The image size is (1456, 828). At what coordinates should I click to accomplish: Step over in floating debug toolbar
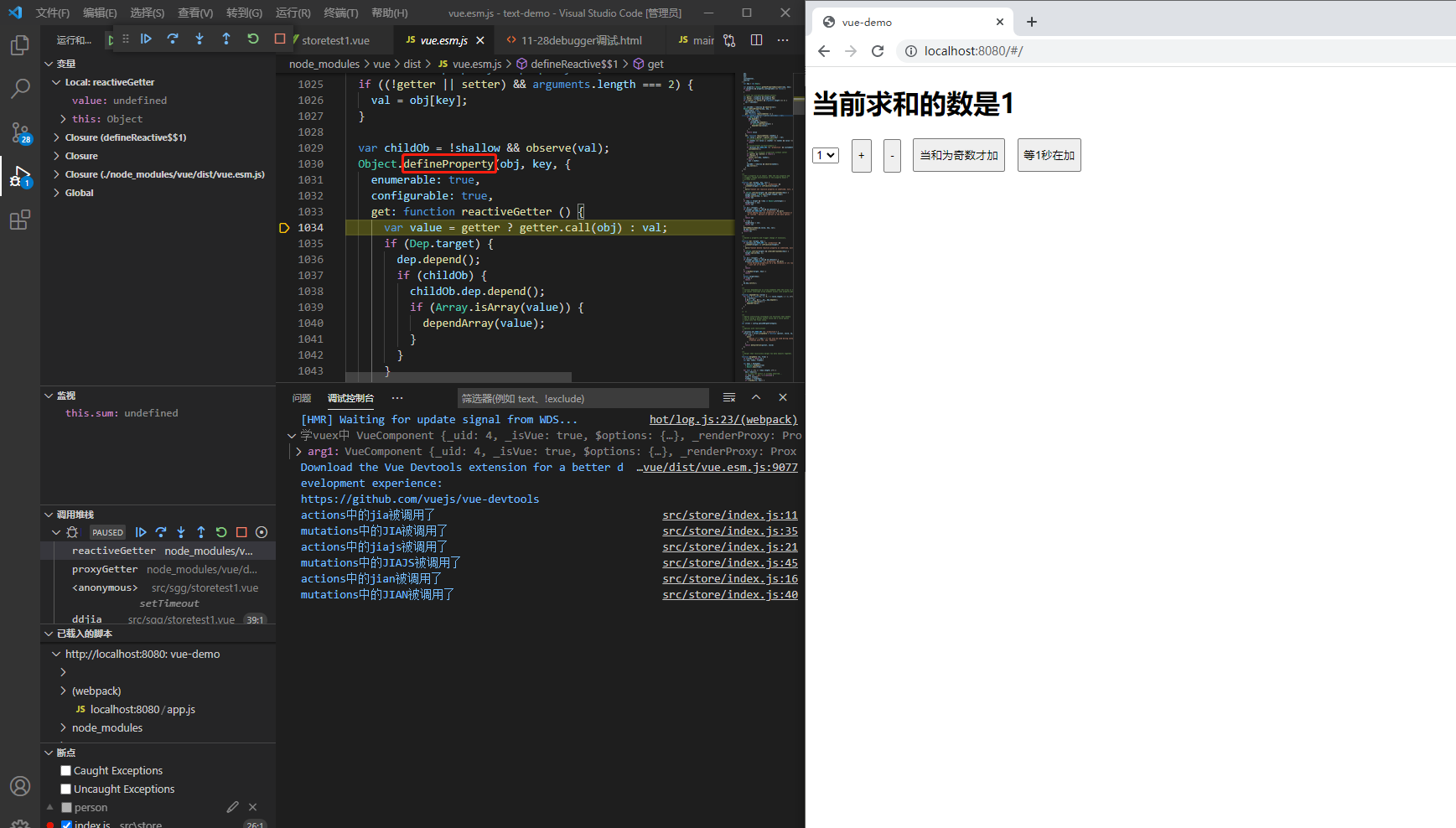point(173,39)
